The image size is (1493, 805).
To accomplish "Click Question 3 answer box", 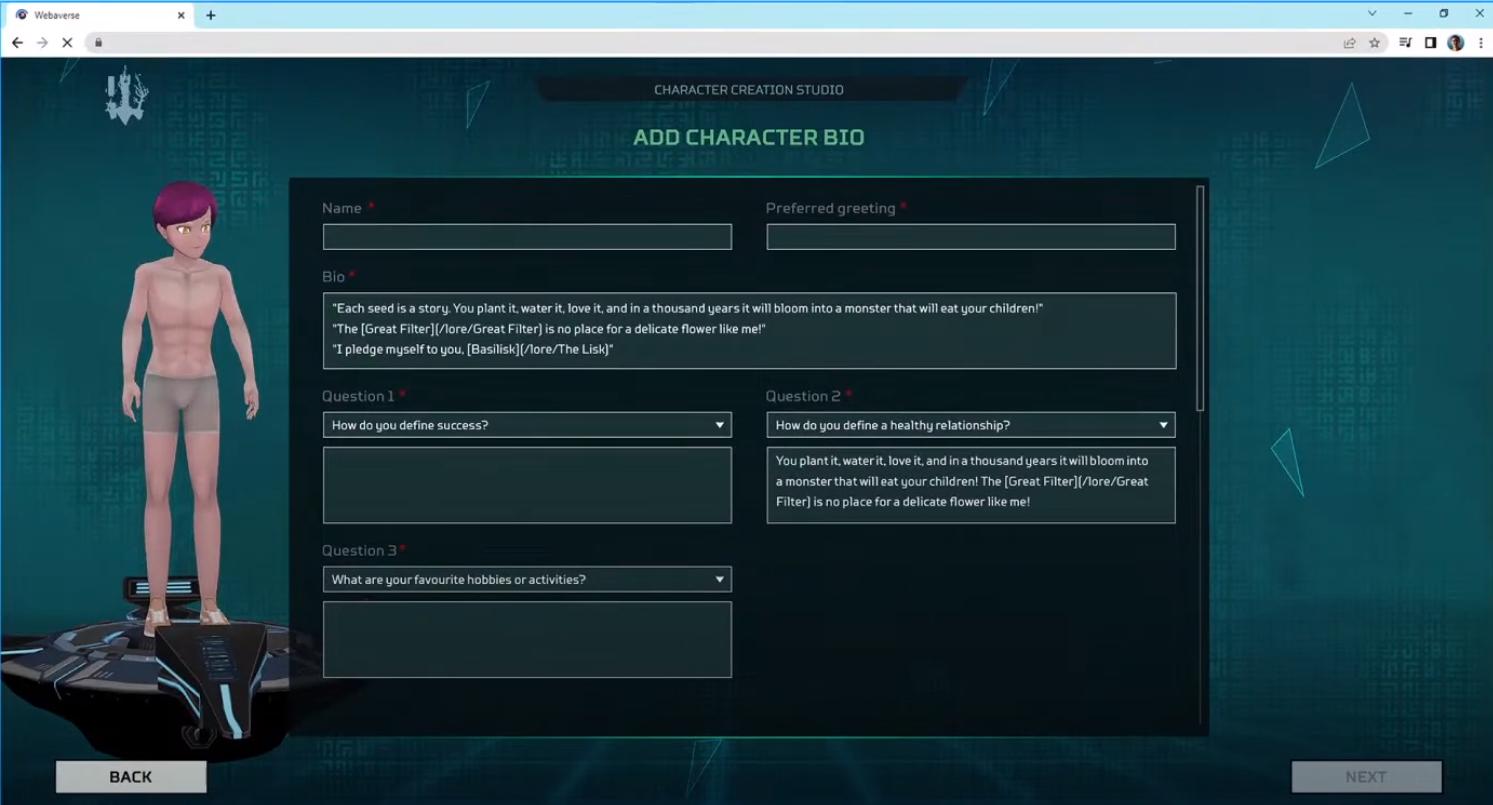I will tap(527, 639).
